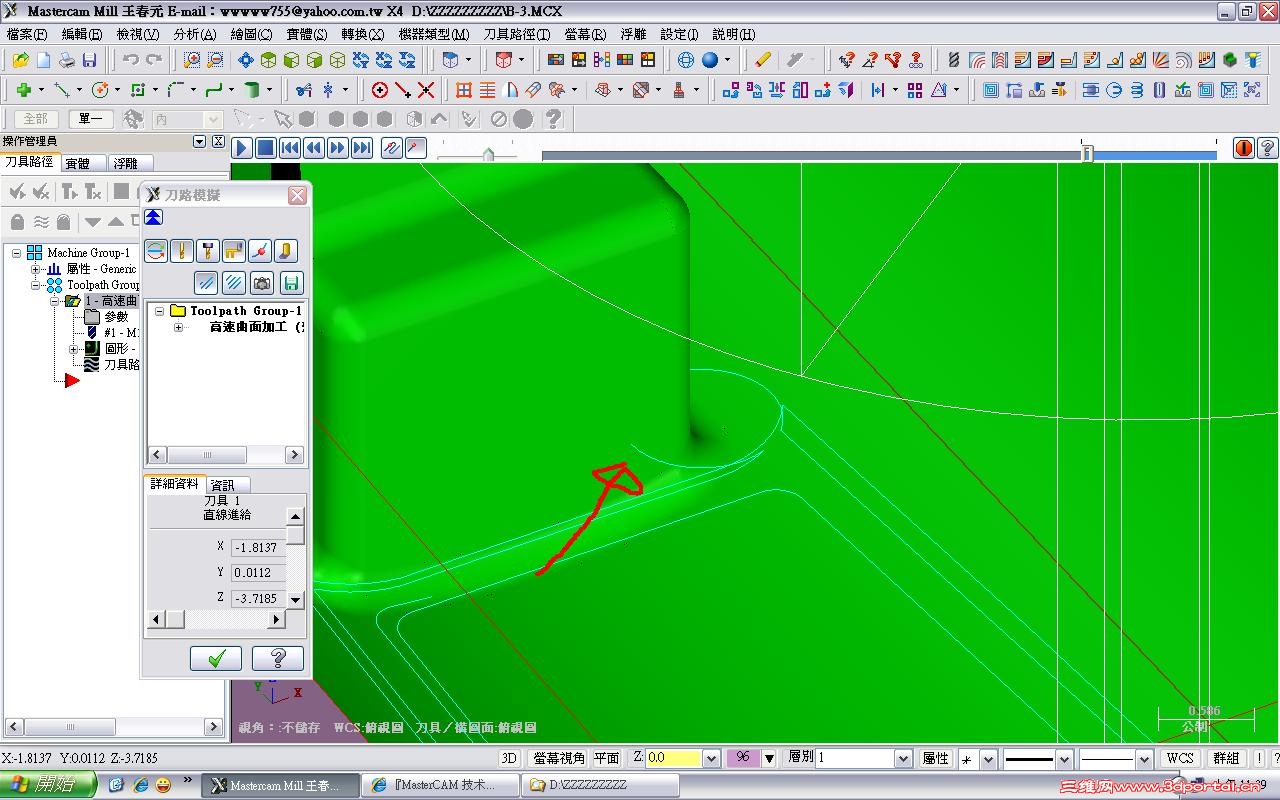Click the blue shaded sphere icon
Screen dimensions: 1280x800
(710, 60)
